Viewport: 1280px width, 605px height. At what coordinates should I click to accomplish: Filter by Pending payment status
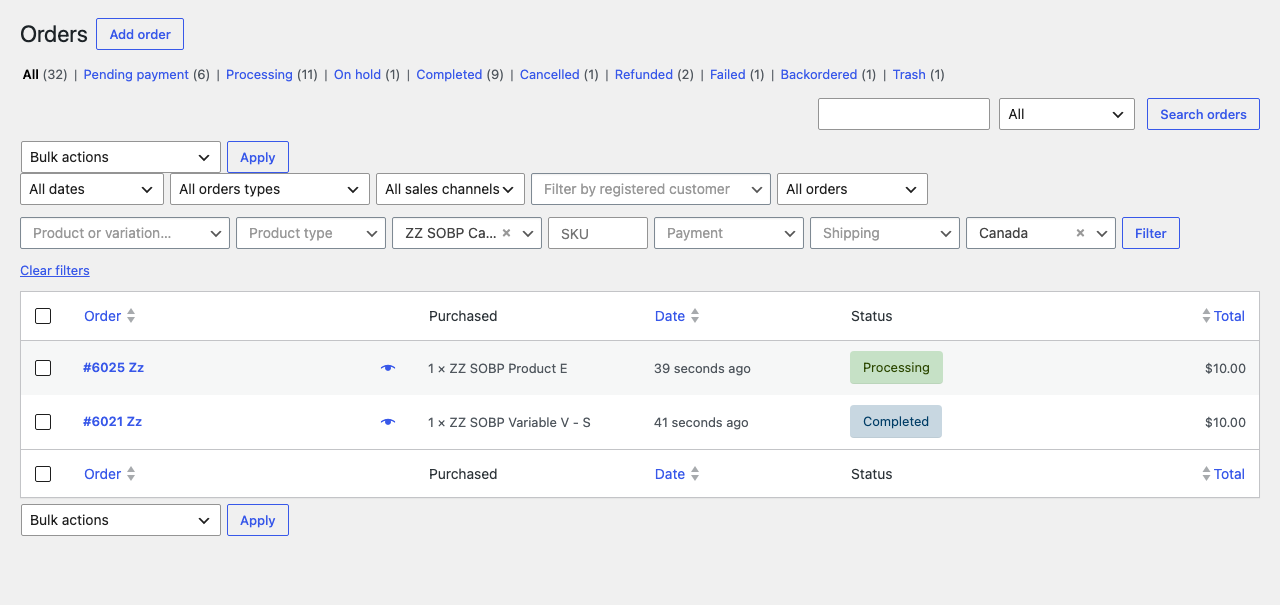click(136, 74)
